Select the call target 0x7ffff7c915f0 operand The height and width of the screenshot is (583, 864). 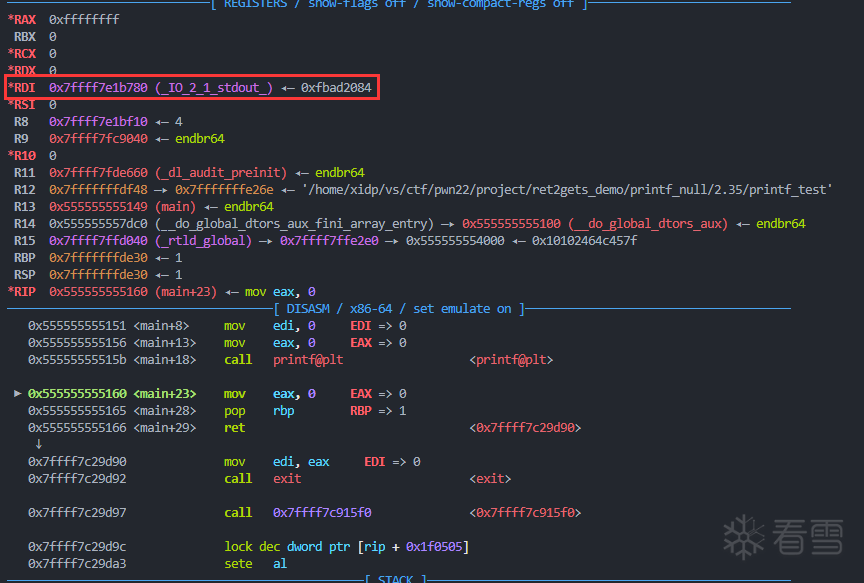pyautogui.click(x=322, y=512)
